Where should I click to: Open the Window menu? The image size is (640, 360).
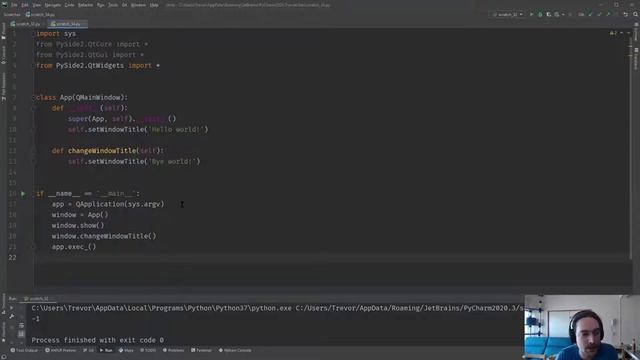138,5
